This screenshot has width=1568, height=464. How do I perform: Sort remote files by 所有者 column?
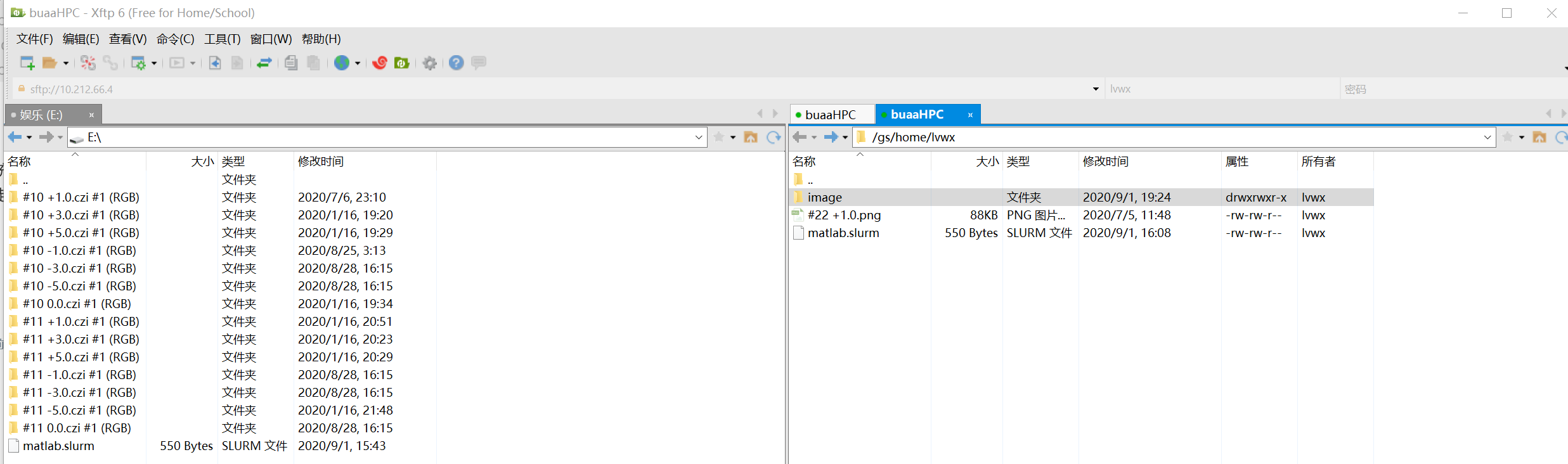[1335, 162]
